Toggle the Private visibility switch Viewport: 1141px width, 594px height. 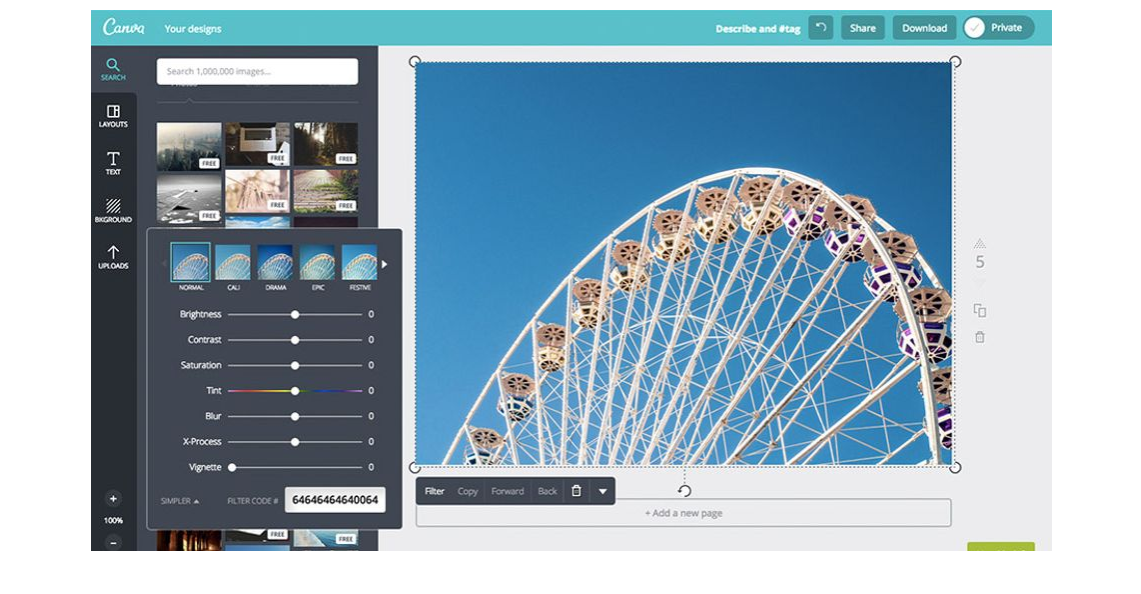coord(998,28)
